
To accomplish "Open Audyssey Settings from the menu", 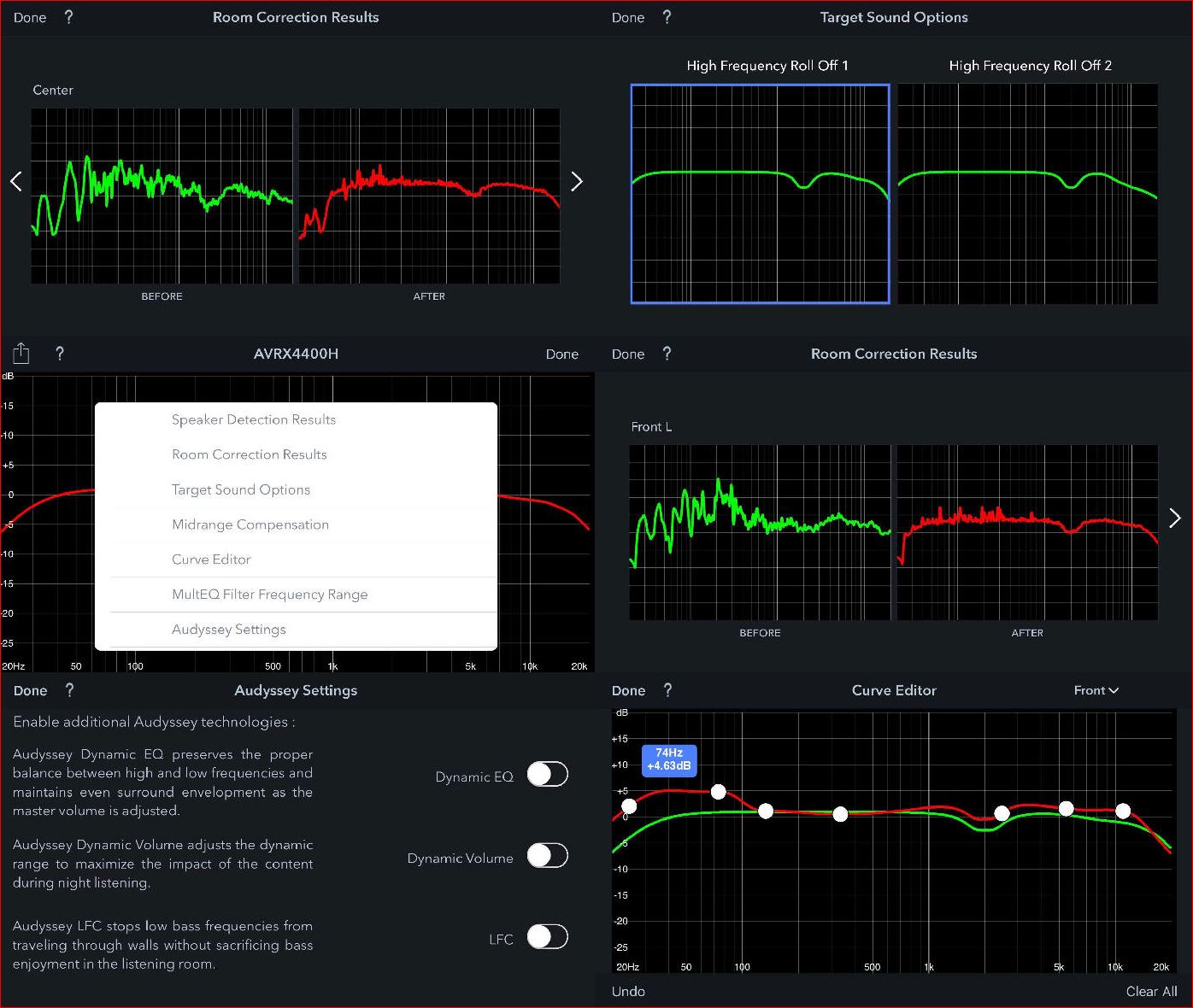I will tap(296, 630).
